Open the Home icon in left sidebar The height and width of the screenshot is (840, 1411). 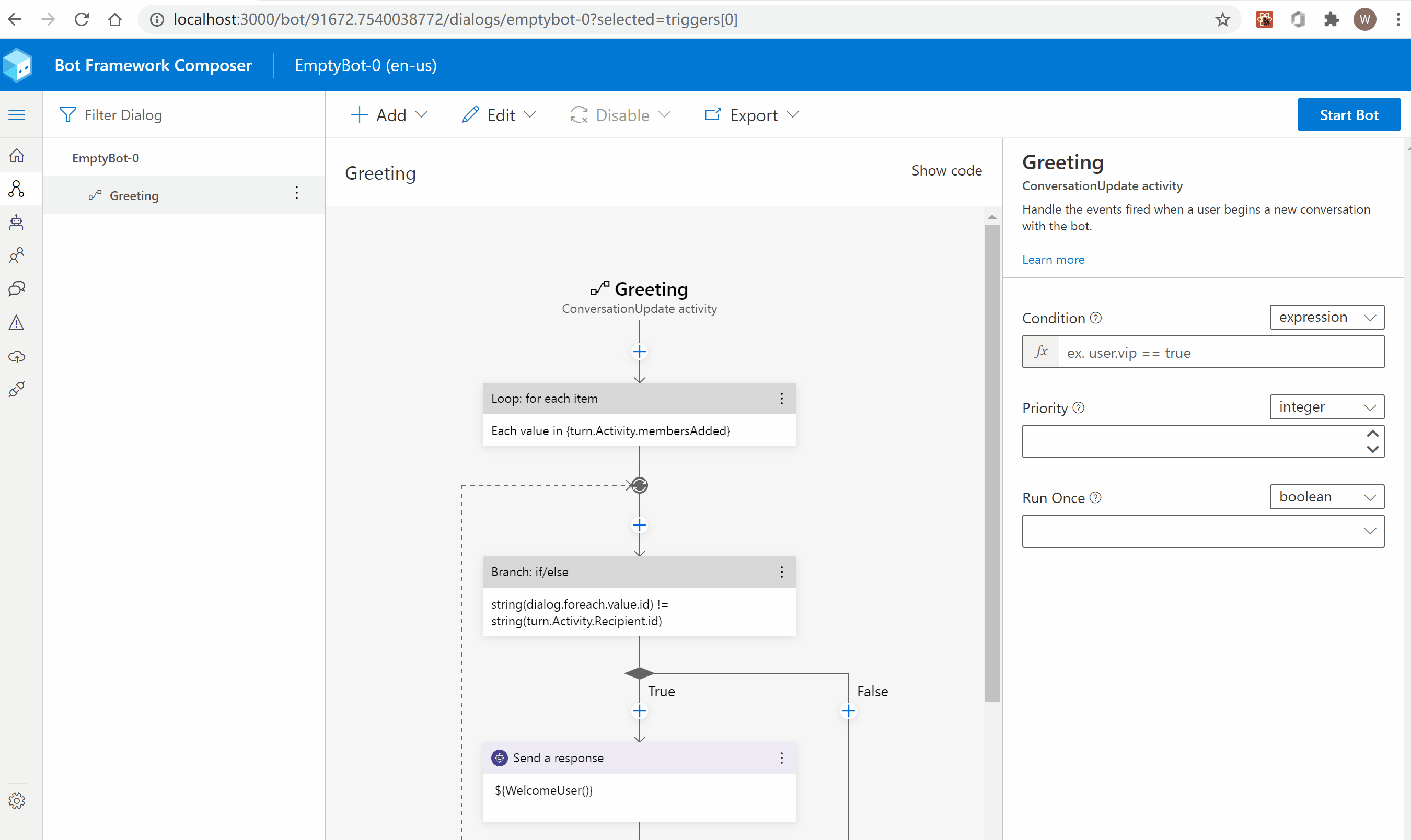tap(17, 155)
